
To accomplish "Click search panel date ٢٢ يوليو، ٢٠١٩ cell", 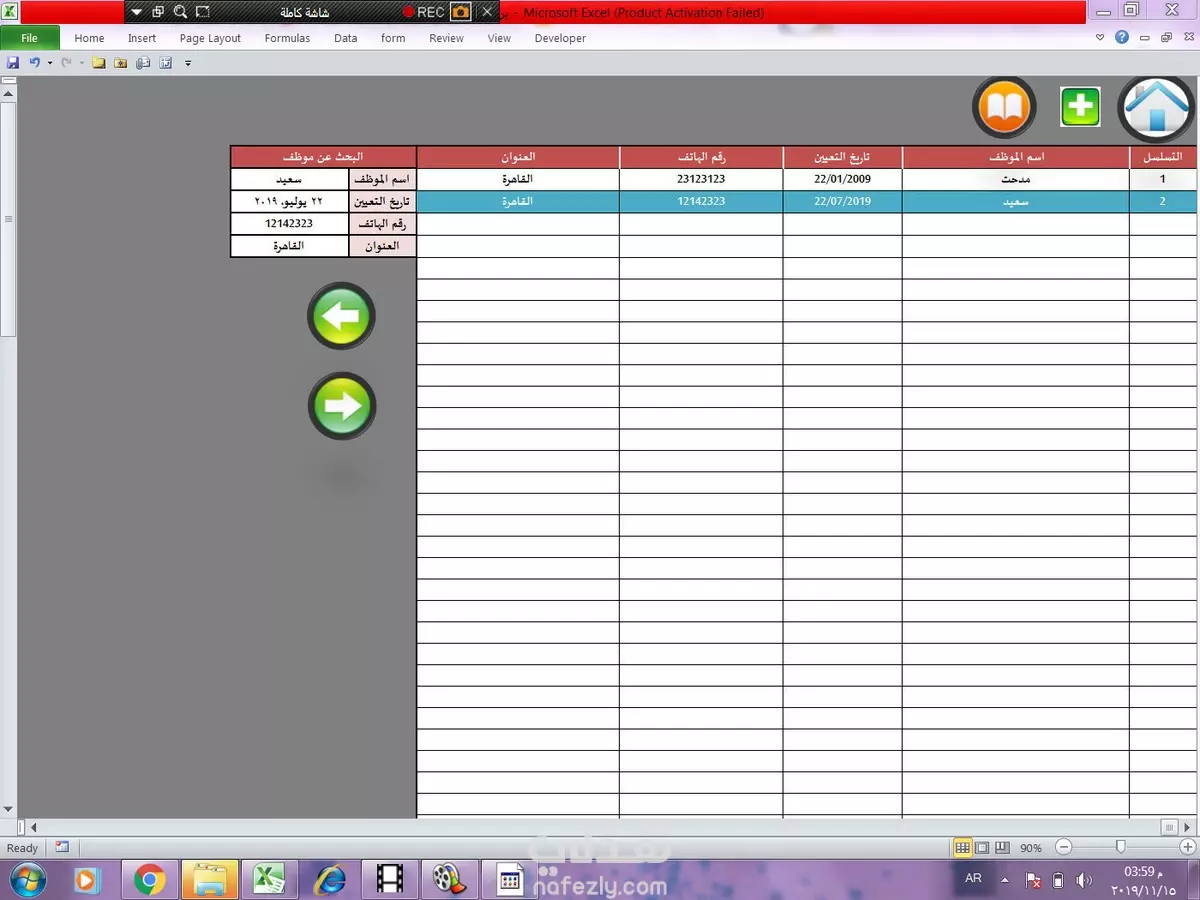I will coord(289,201).
